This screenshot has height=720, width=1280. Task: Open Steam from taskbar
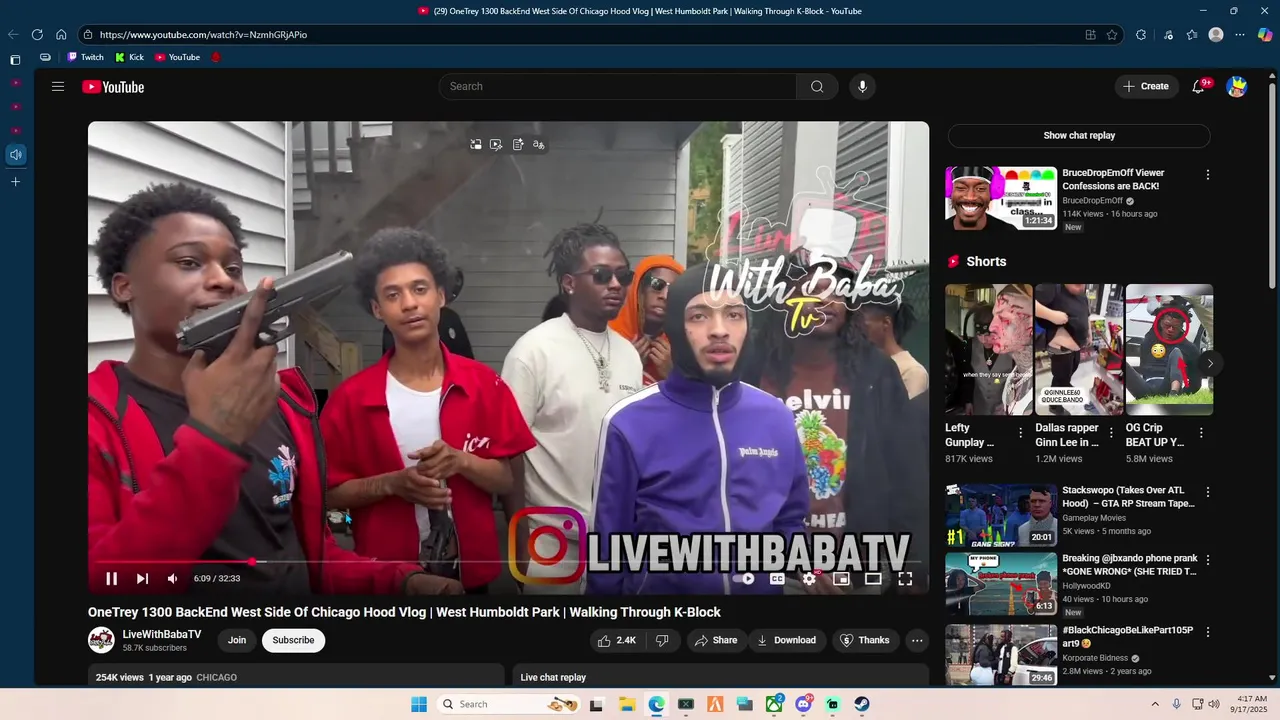862,704
